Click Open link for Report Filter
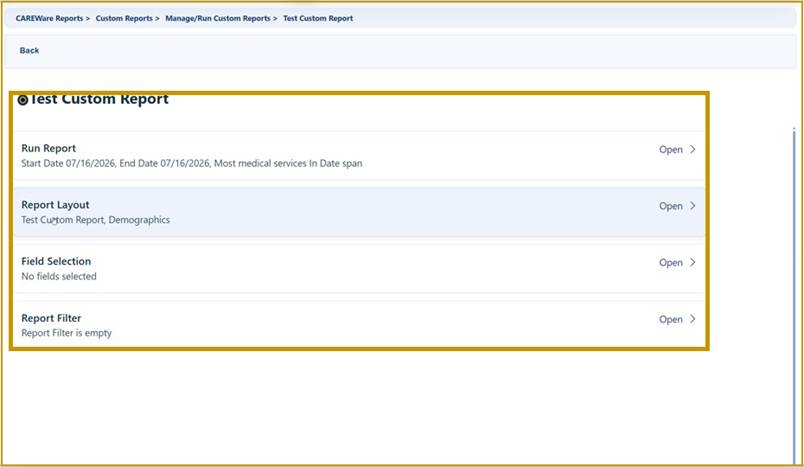 point(671,319)
